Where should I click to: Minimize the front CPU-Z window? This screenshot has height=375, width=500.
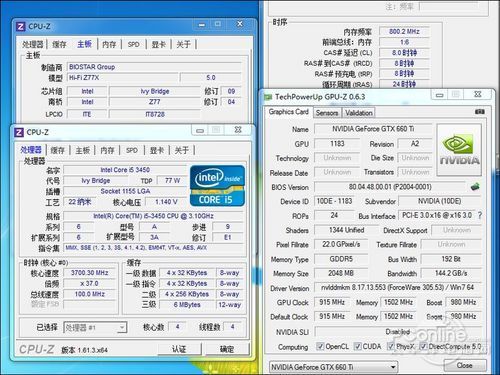pyautogui.click(x=200, y=130)
